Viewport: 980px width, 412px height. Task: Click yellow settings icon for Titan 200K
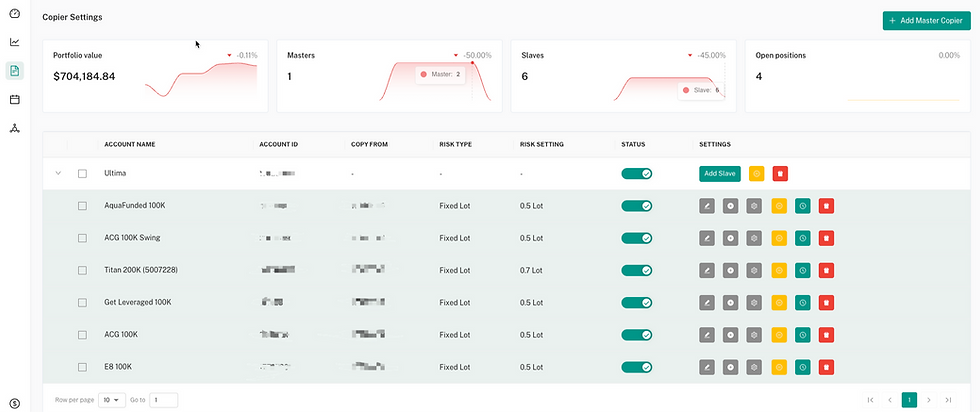779,270
